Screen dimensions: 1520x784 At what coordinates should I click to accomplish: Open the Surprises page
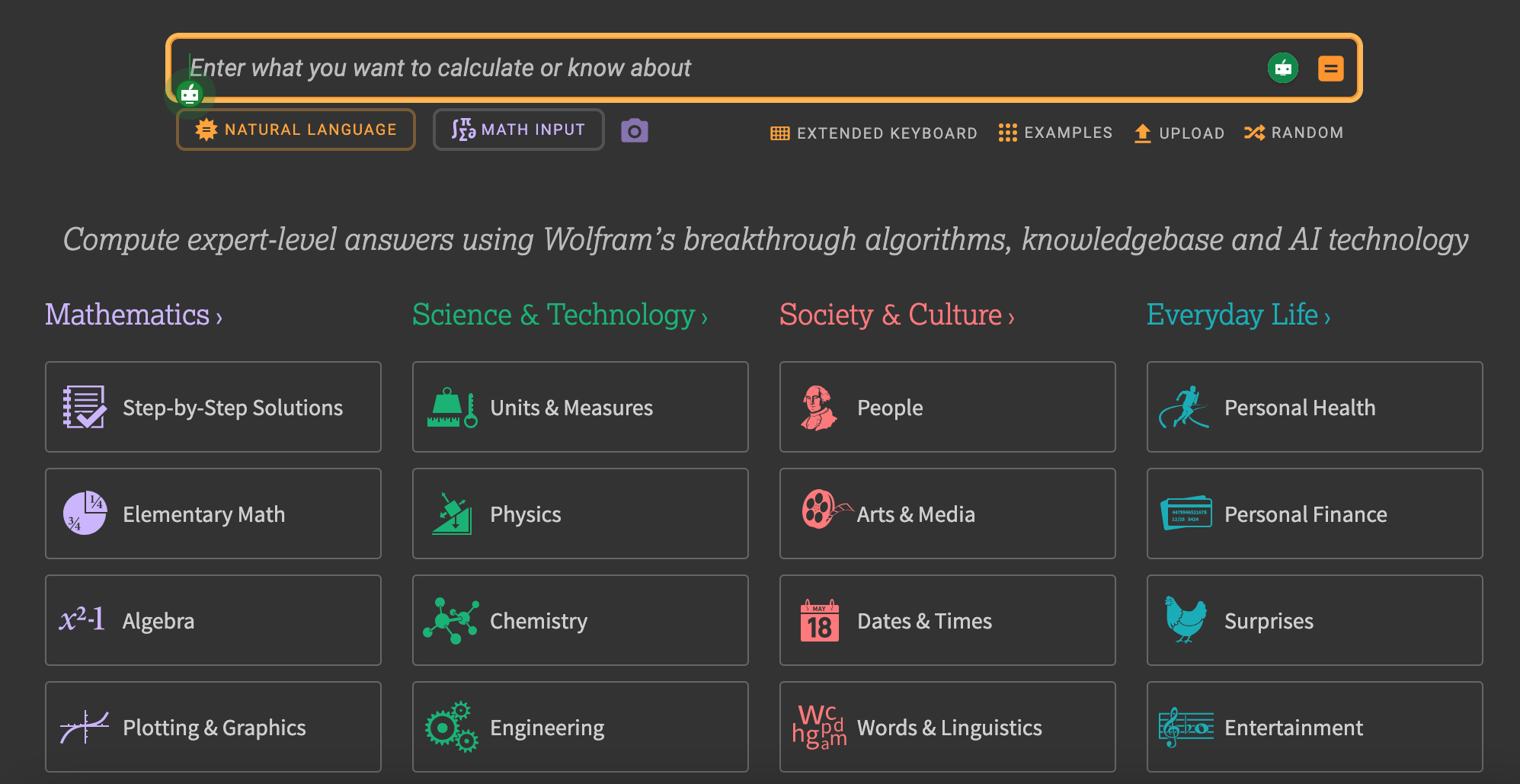[x=1314, y=620]
